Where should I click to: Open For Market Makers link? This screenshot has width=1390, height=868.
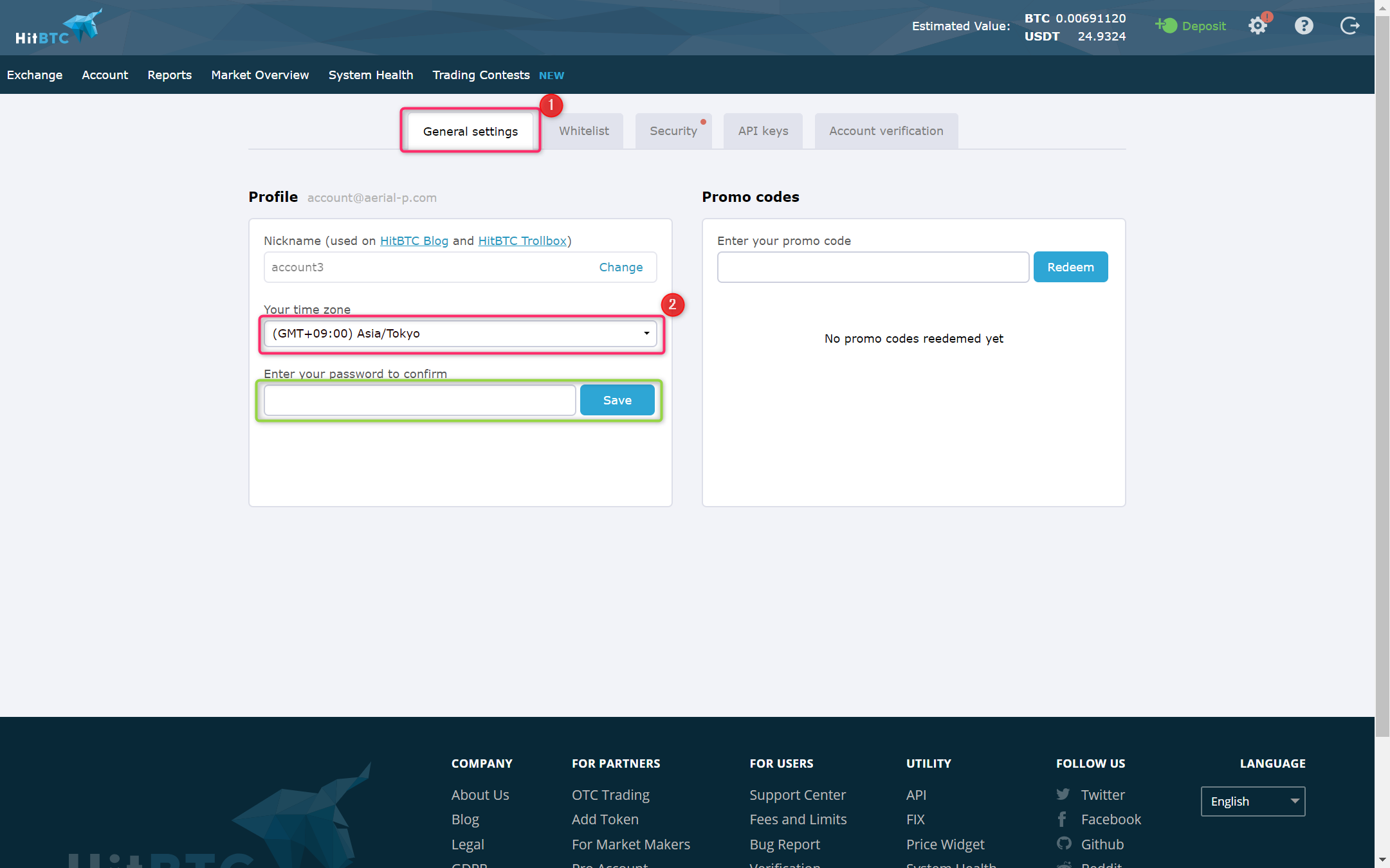631,844
